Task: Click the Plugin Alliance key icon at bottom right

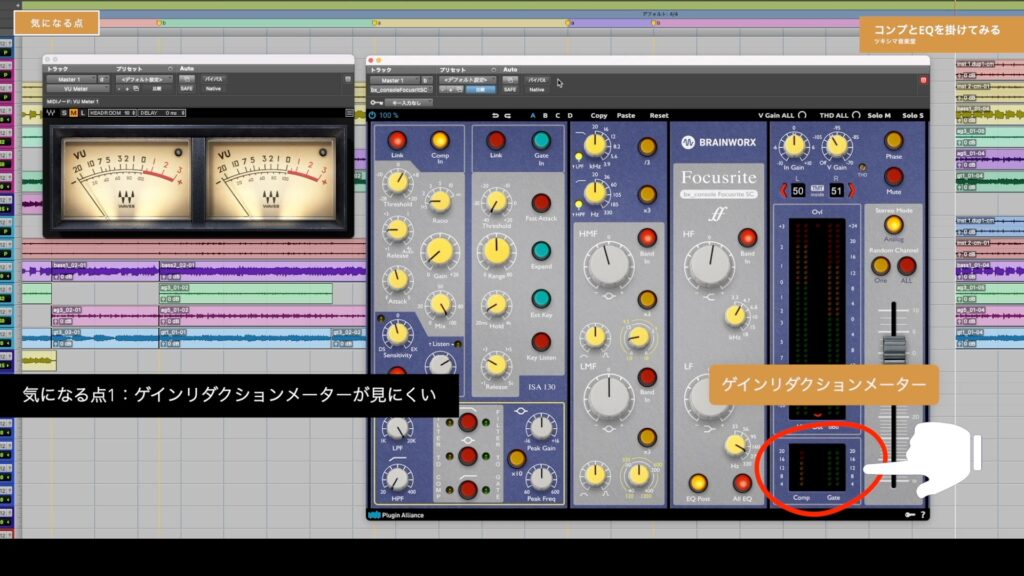Action: tap(910, 515)
